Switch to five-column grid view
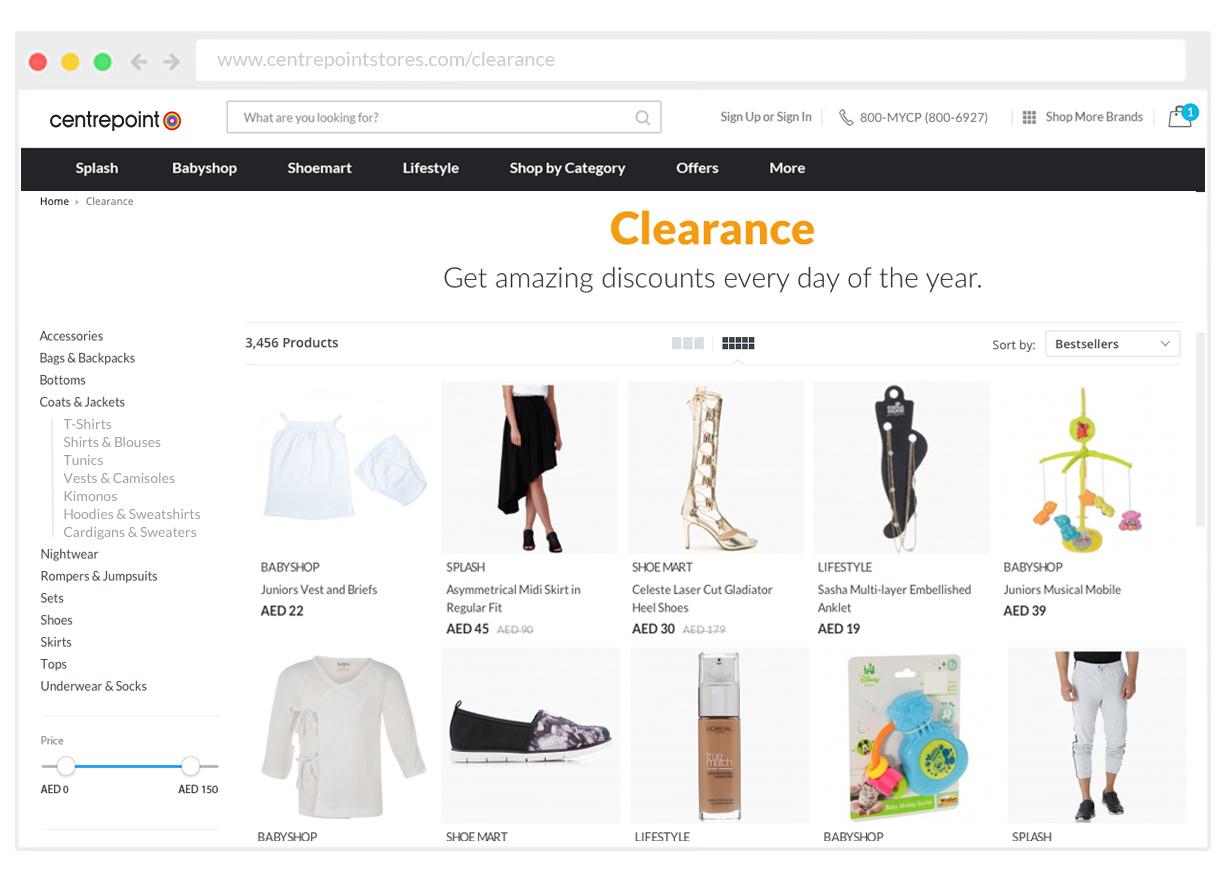This screenshot has height=880, width=1224. (738, 343)
